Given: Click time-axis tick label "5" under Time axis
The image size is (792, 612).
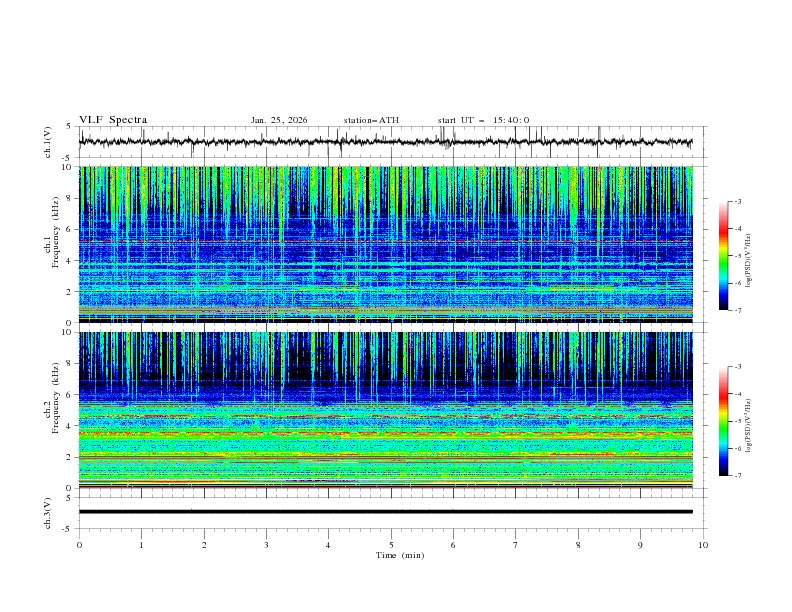Looking at the screenshot, I should click(x=391, y=545).
